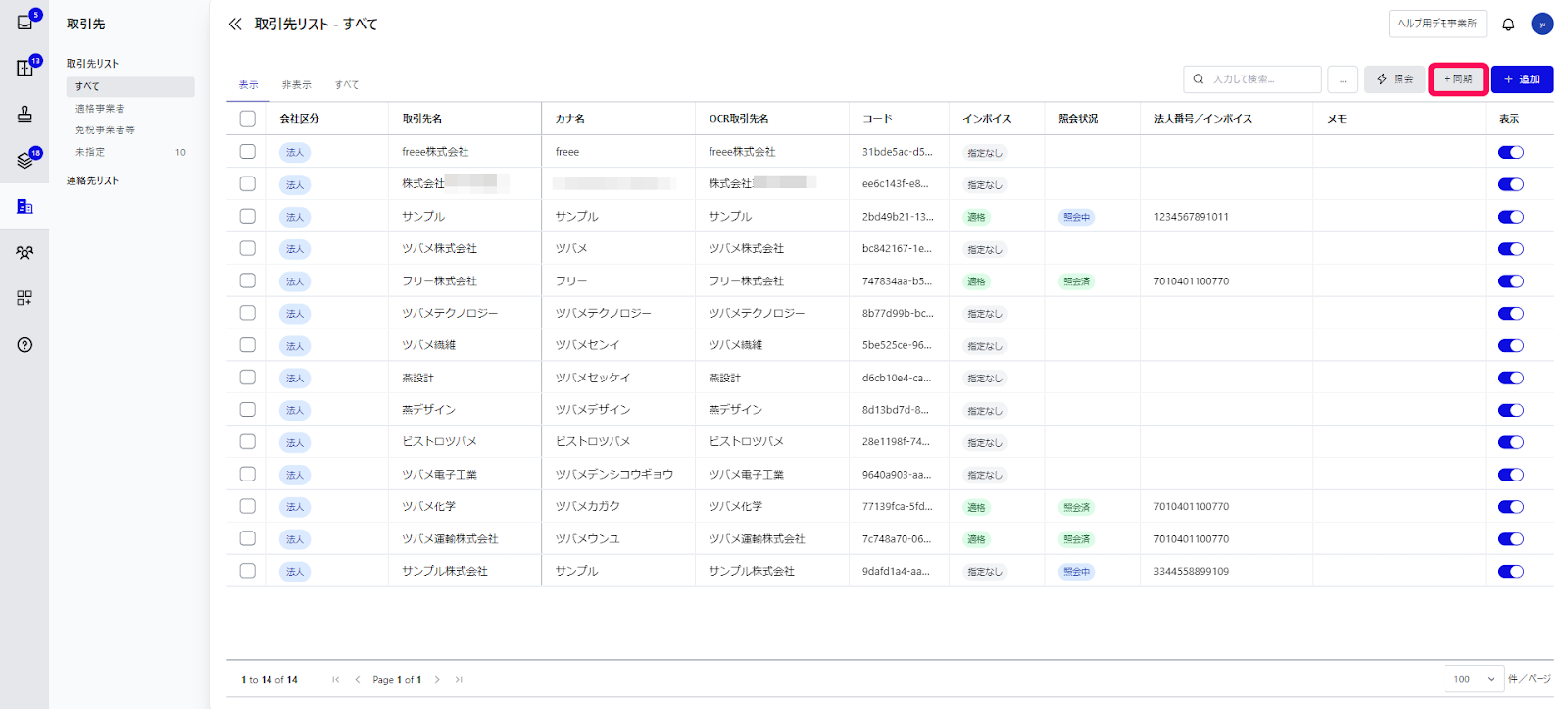Click the 照会 button
This screenshot has width=1568, height=709.
[1395, 79]
